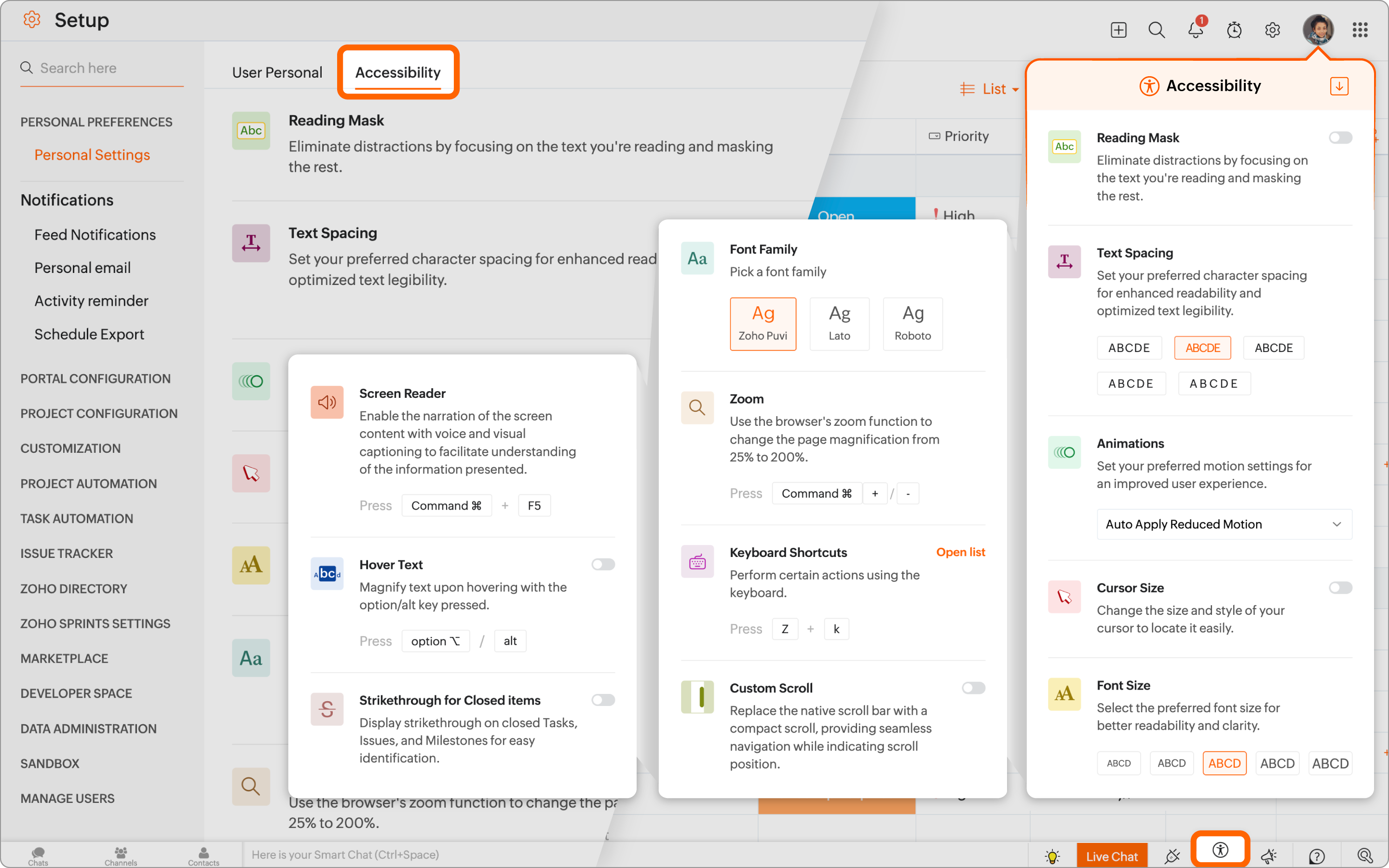
Task: Click the plus add icon in header
Action: pyautogui.click(x=1118, y=30)
